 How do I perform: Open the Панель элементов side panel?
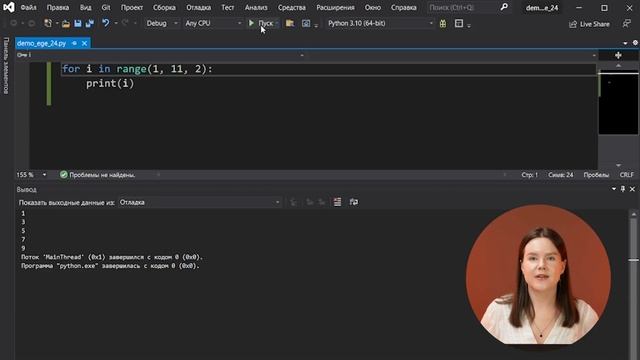pyautogui.click(x=6, y=65)
